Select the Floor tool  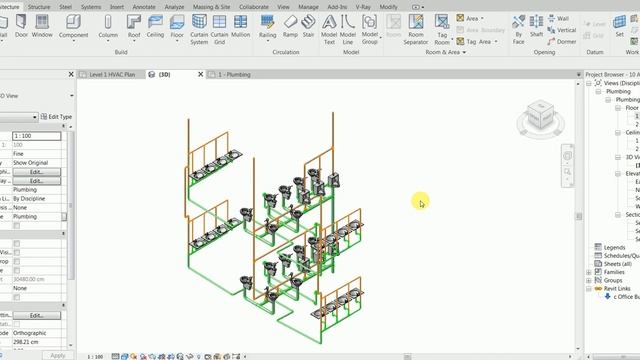coord(177,27)
